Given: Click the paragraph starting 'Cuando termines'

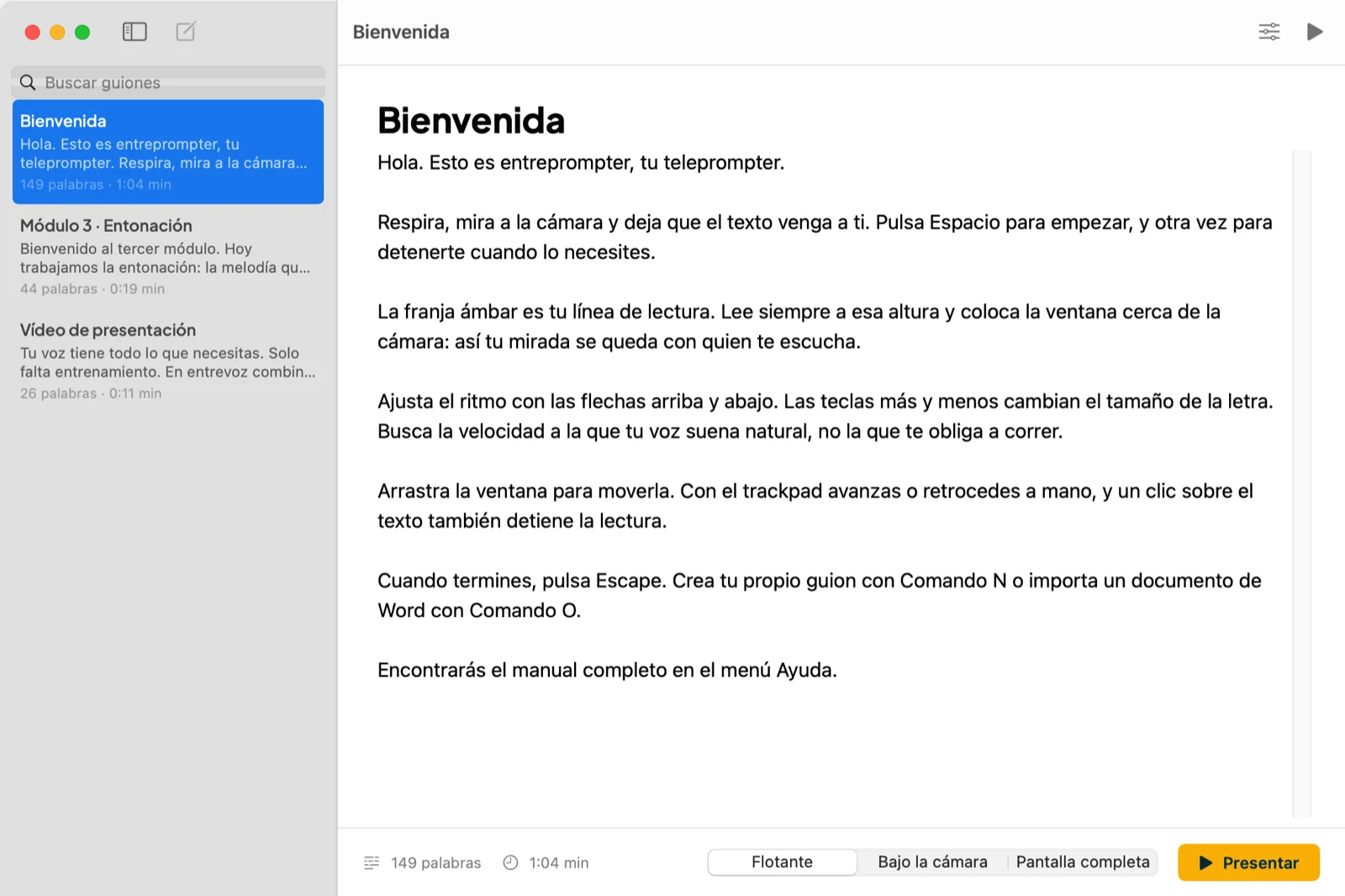Looking at the screenshot, I should click(x=820, y=596).
